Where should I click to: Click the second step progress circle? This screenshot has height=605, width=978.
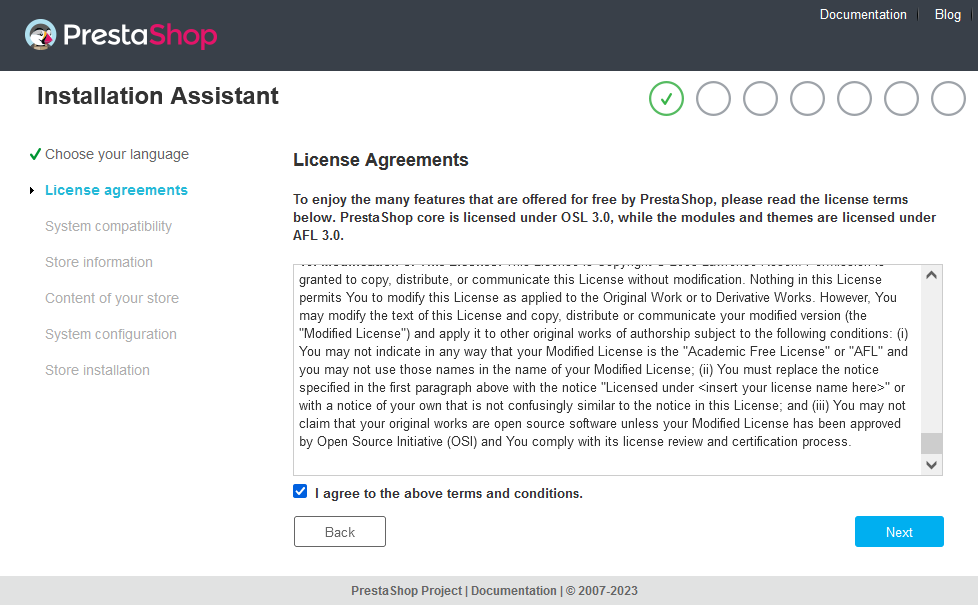tap(713, 98)
